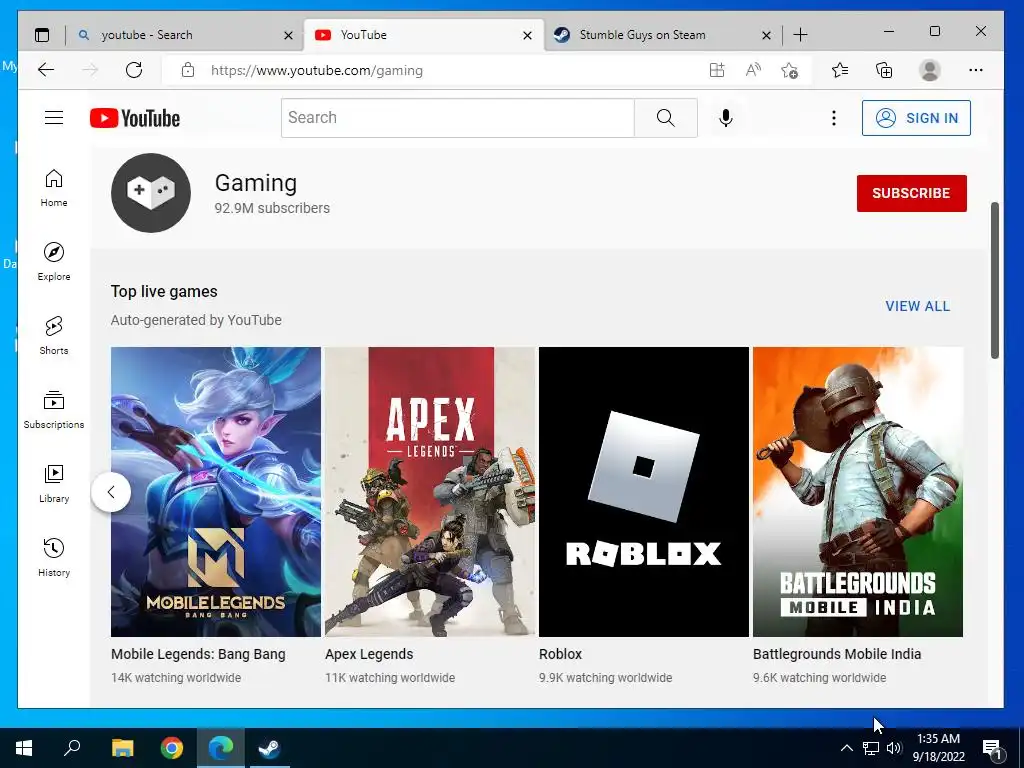This screenshot has height=768, width=1024.
Task: Open the notification center icon
Action: click(992, 748)
